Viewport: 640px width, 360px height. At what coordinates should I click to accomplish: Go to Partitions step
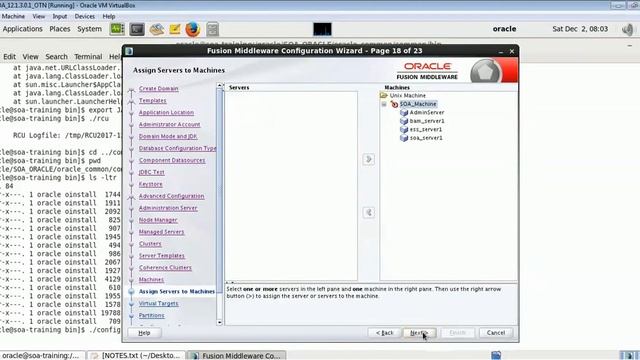(151, 316)
